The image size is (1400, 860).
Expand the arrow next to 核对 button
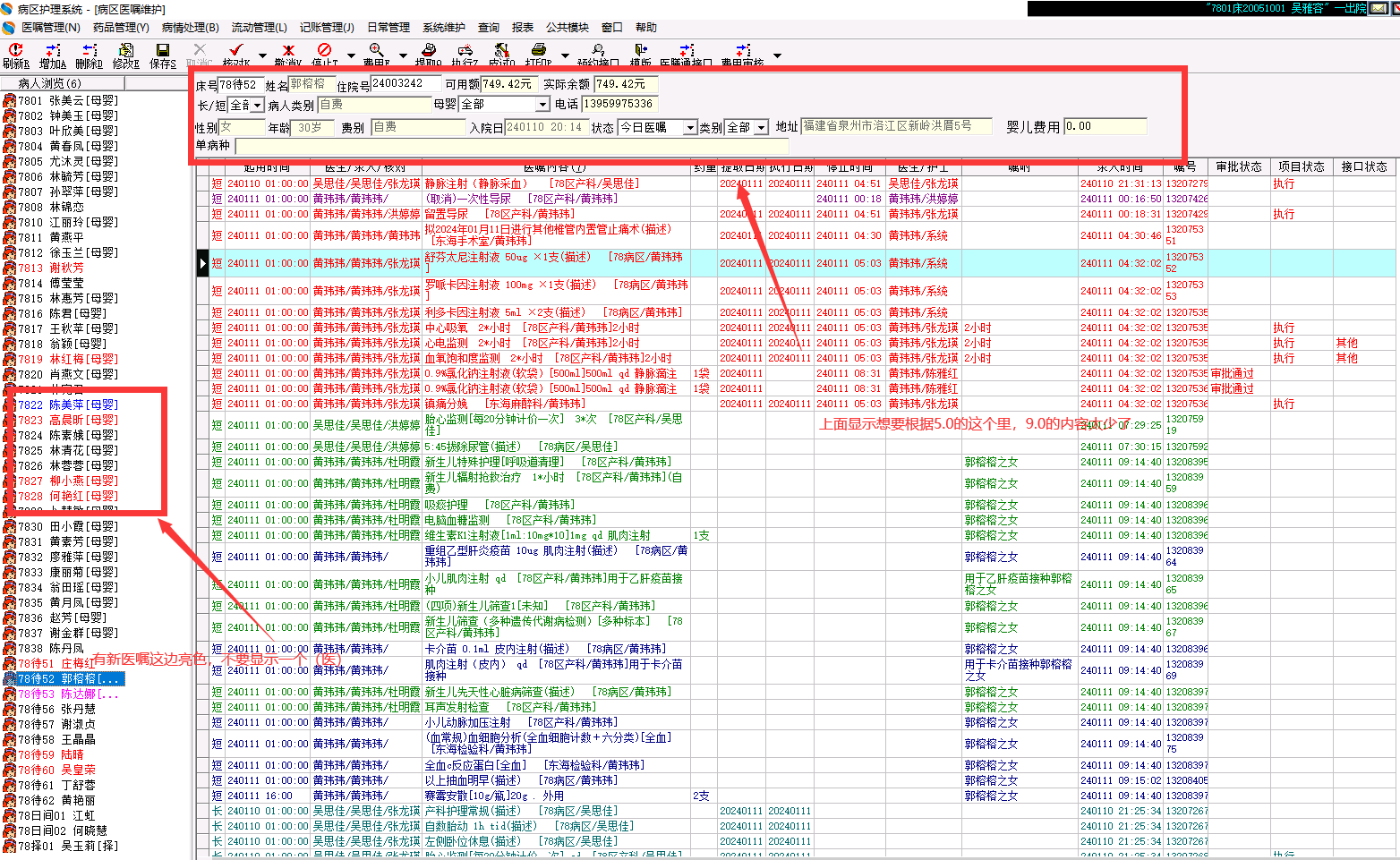point(262,55)
